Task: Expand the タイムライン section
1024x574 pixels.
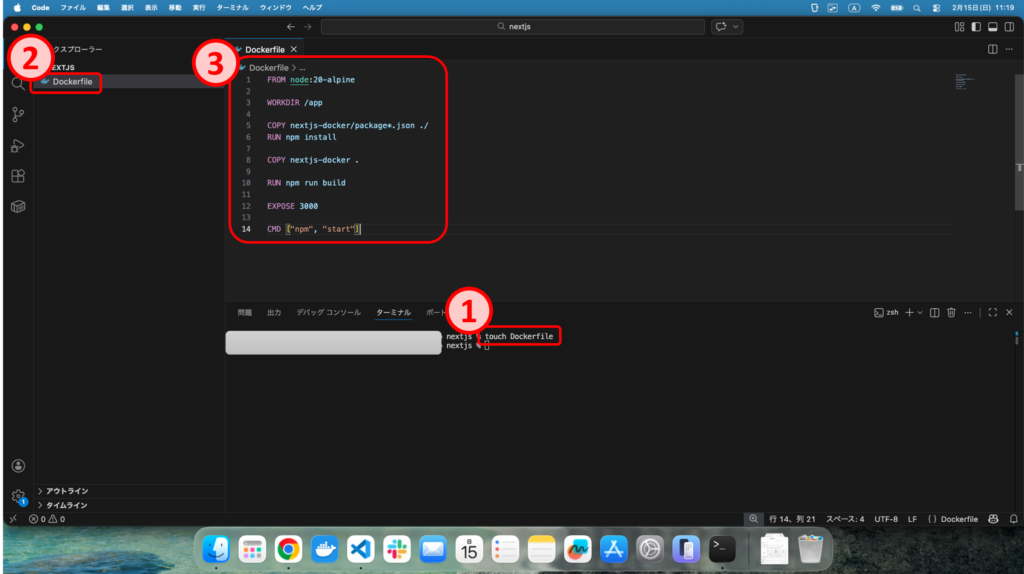Action: tap(67, 506)
